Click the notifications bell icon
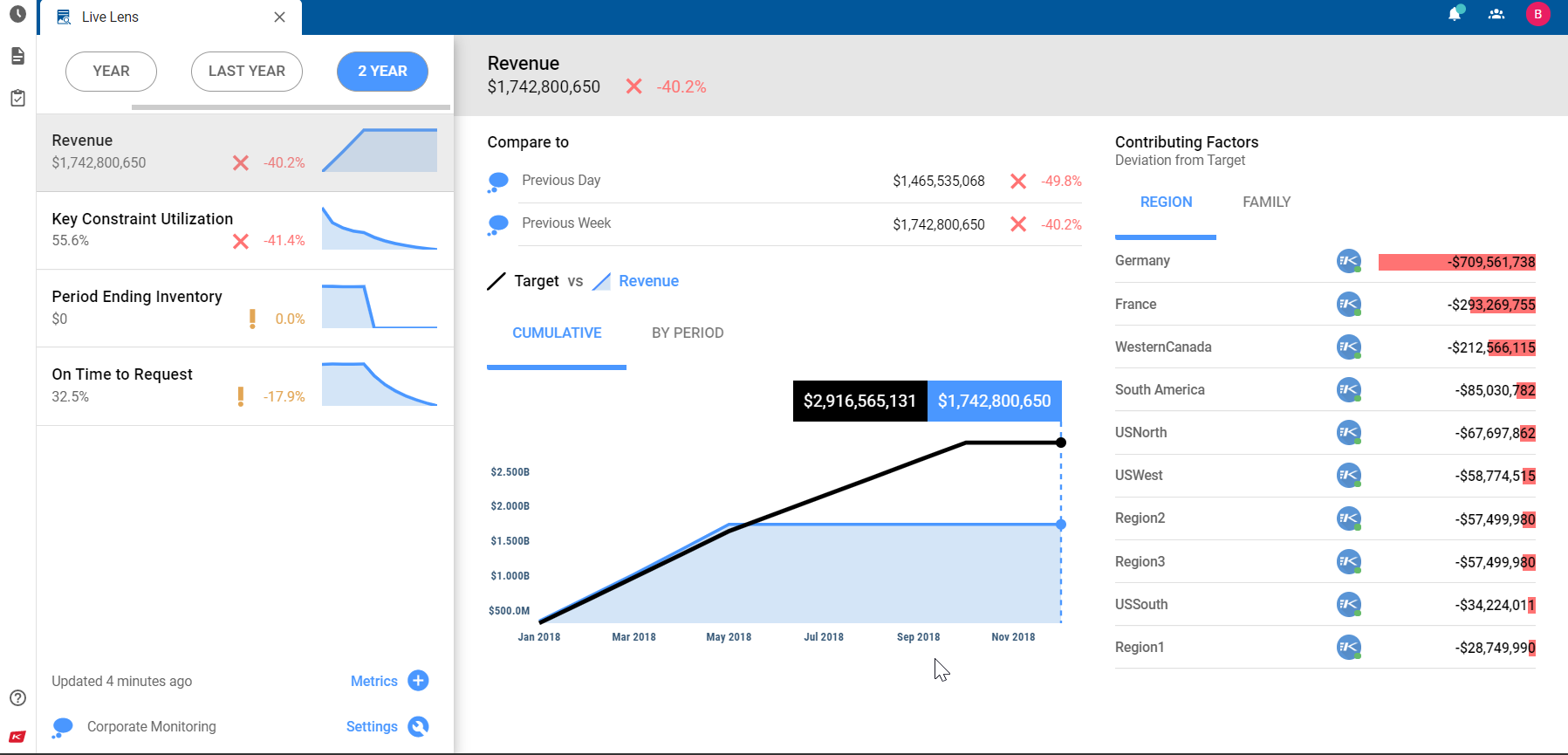 [1454, 14]
